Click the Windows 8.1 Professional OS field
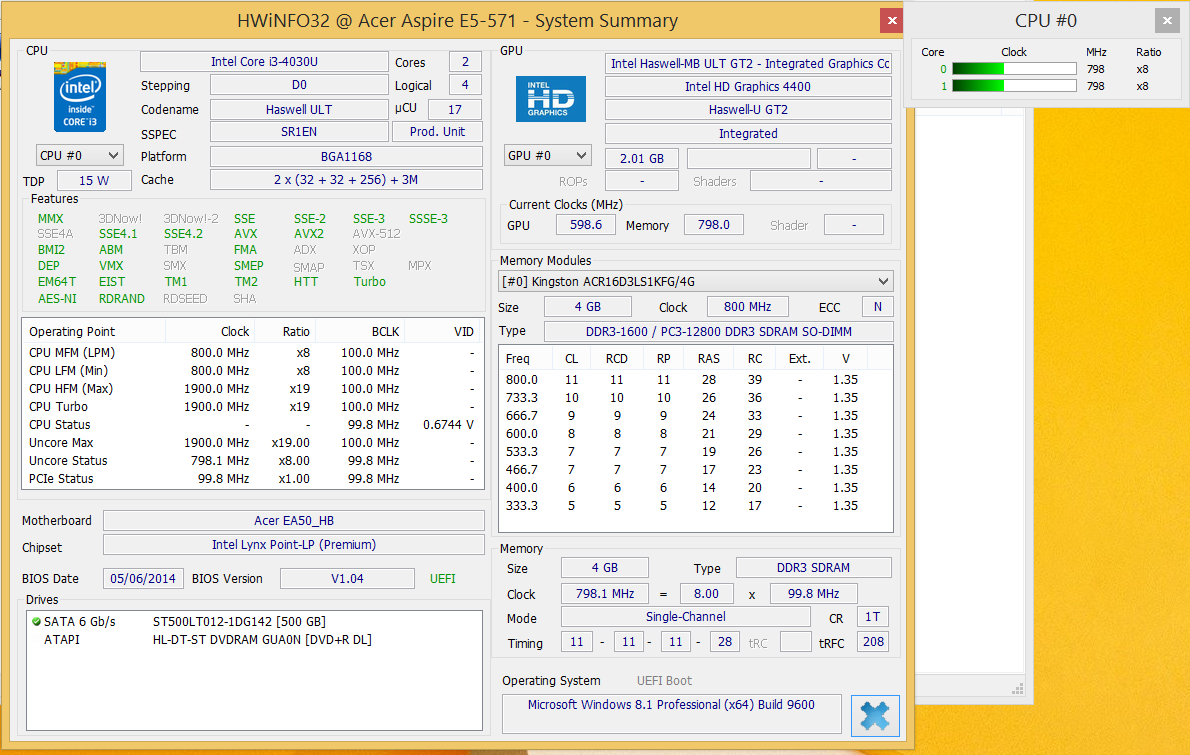 point(672,713)
